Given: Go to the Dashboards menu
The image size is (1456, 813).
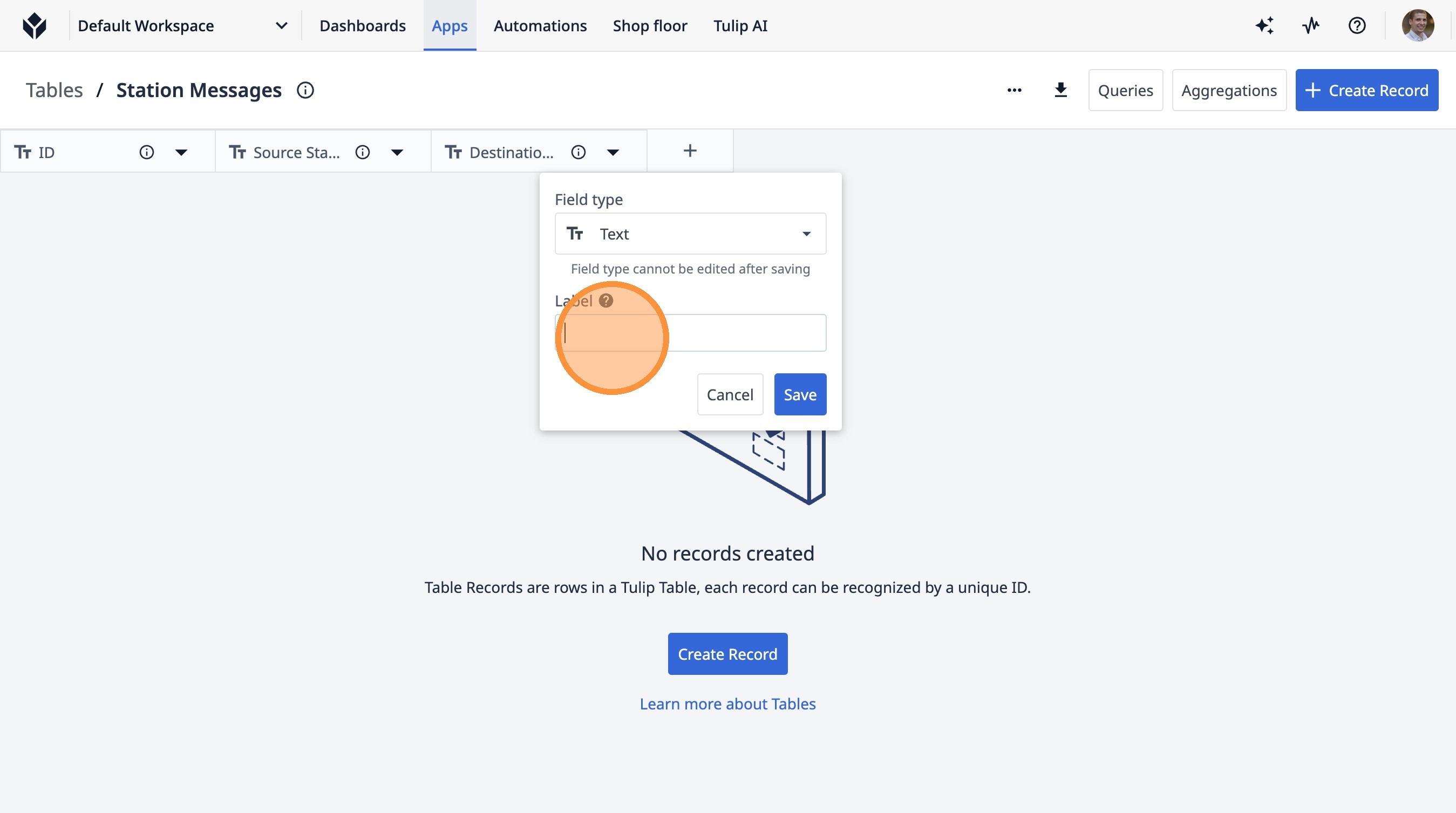Looking at the screenshot, I should [x=362, y=25].
